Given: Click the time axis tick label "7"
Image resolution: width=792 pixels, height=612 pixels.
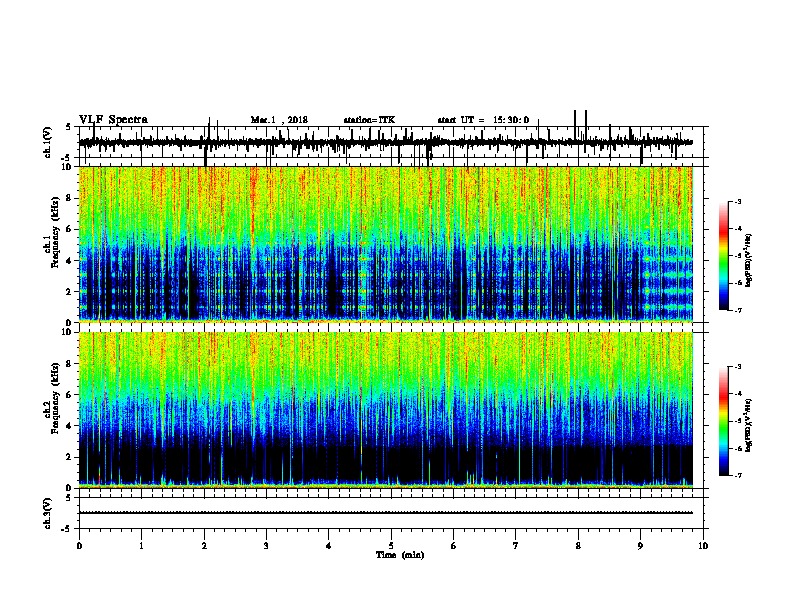Looking at the screenshot, I should point(516,546).
